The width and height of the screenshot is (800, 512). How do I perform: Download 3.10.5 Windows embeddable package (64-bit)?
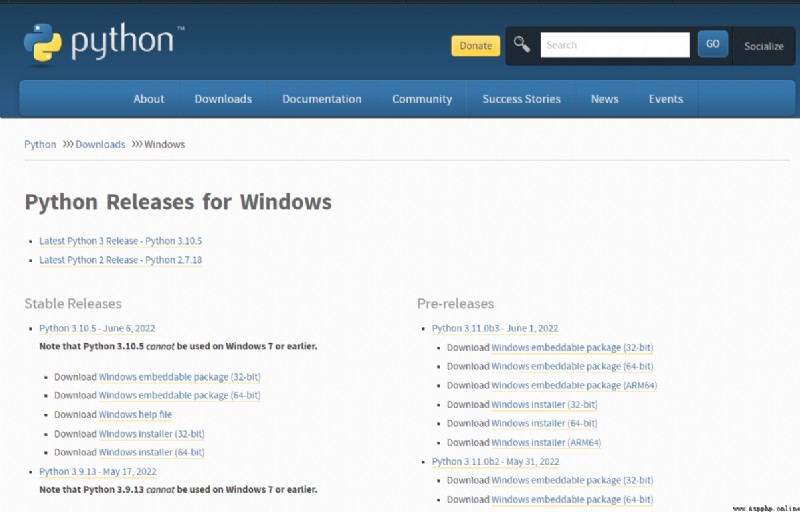tap(179, 395)
